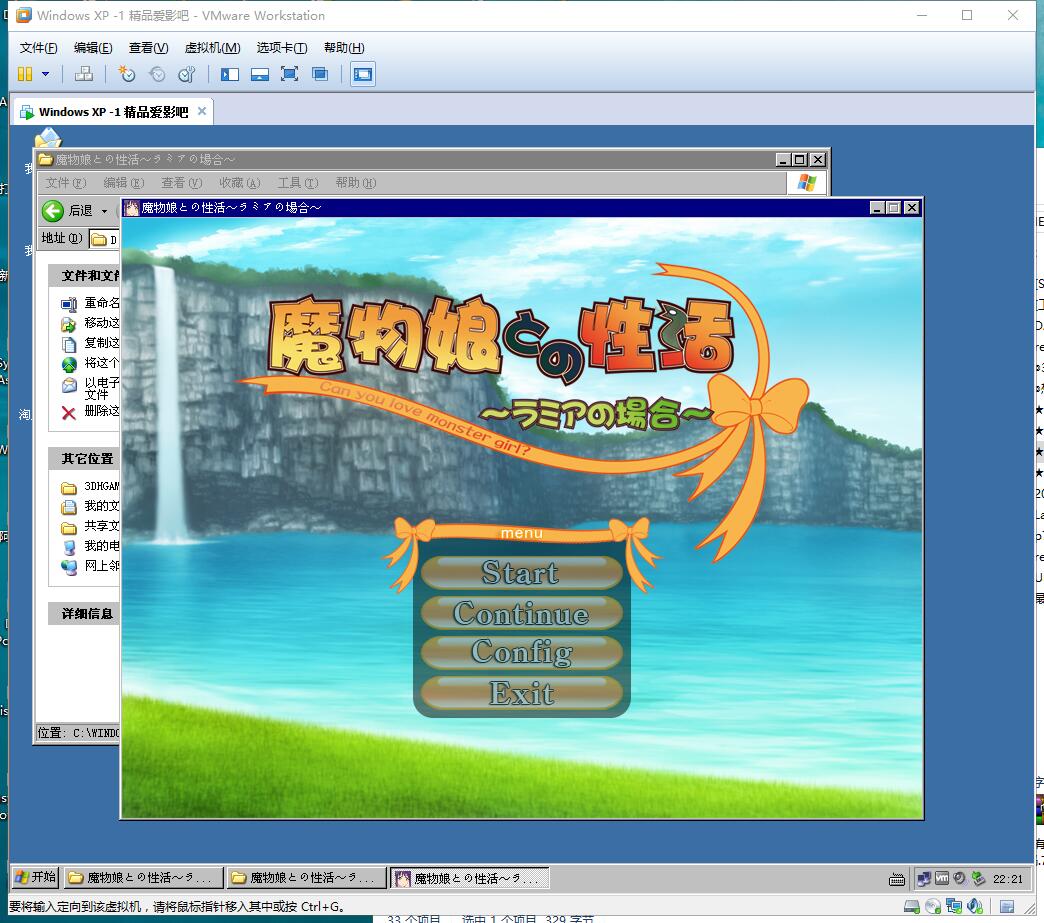Click Continue in the game menu
The width and height of the screenshot is (1044, 923).
(x=521, y=613)
